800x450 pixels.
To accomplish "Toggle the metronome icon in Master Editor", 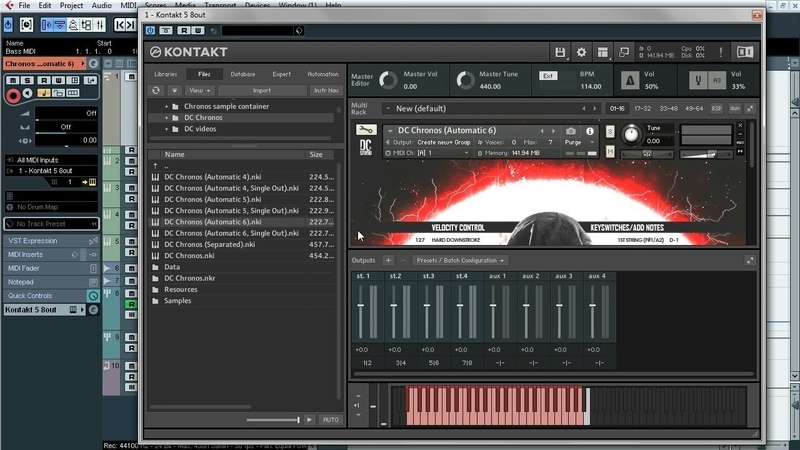I will tap(630, 81).
